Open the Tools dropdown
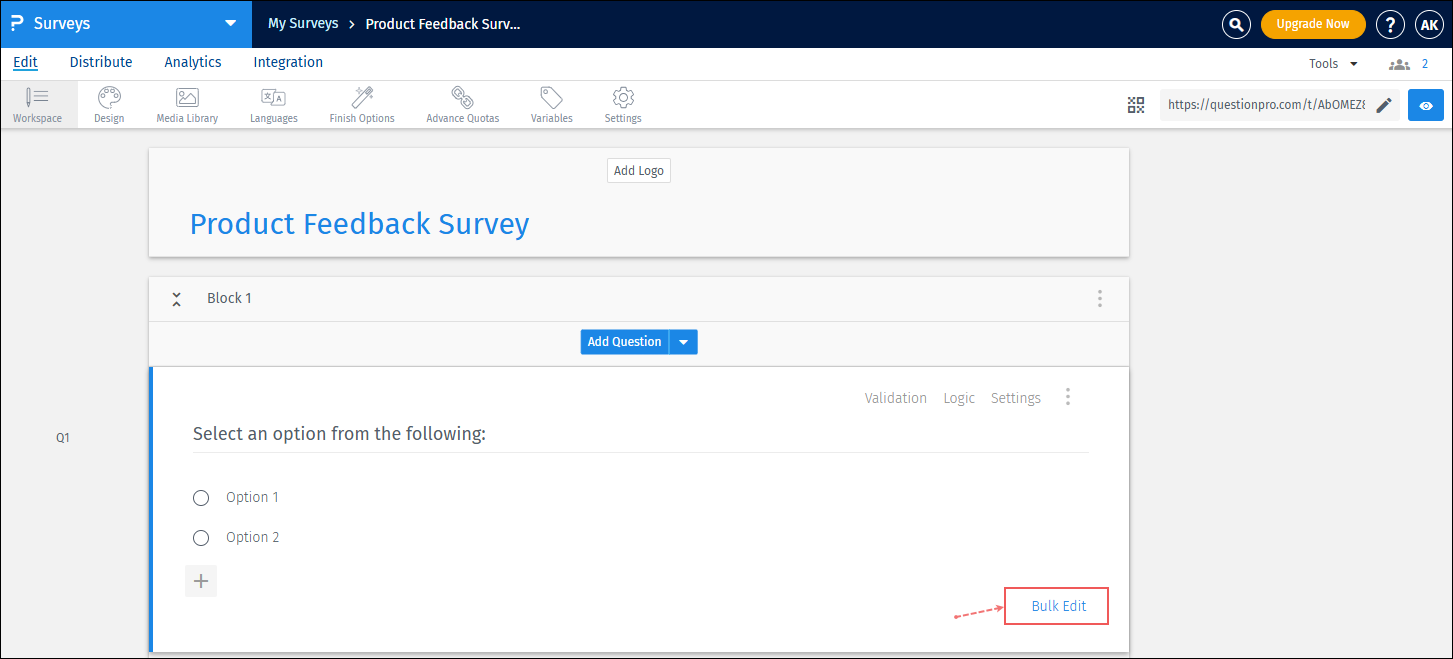This screenshot has height=659, width=1453. coord(1332,62)
